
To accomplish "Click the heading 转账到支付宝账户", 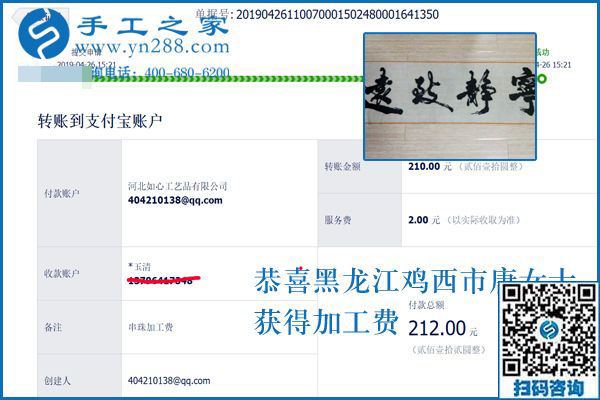I will click(x=100, y=121).
